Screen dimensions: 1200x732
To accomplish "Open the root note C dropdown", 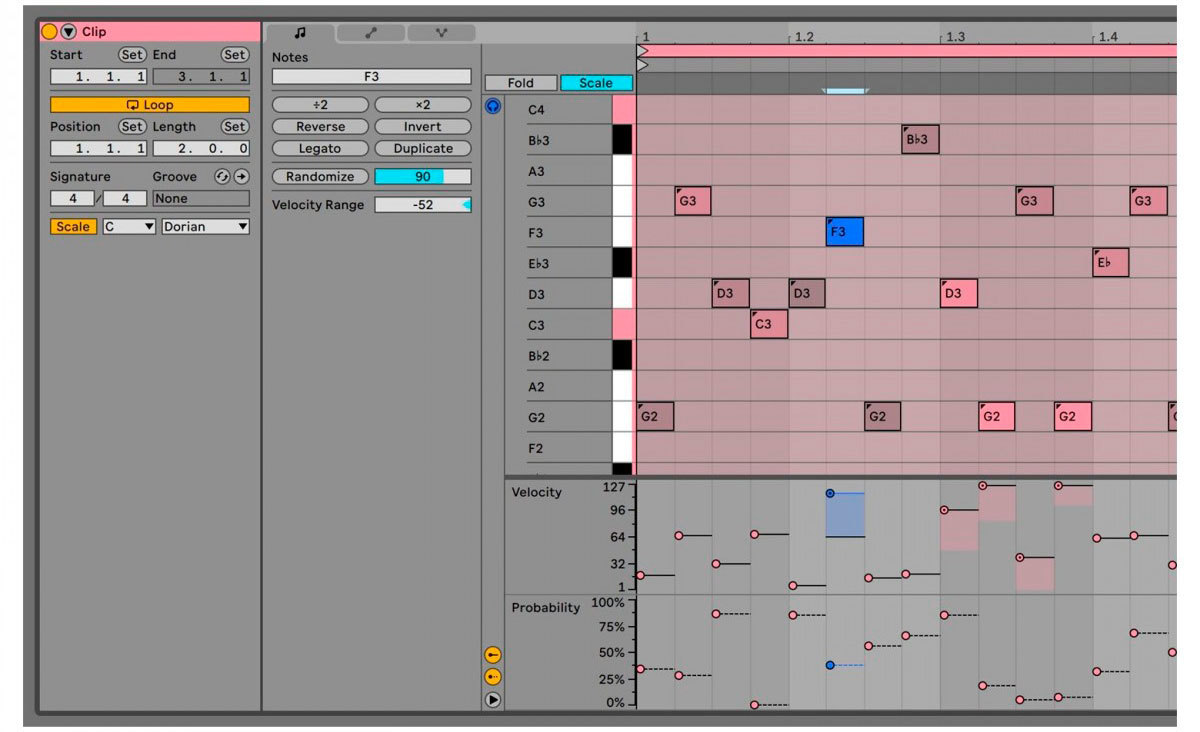I will (x=129, y=227).
